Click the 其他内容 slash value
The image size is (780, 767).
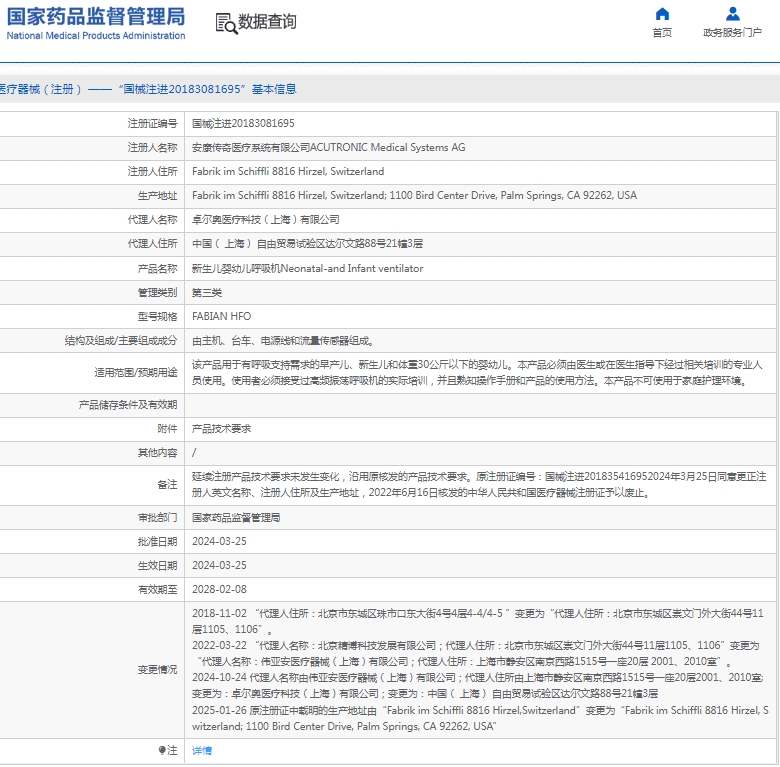click(194, 453)
